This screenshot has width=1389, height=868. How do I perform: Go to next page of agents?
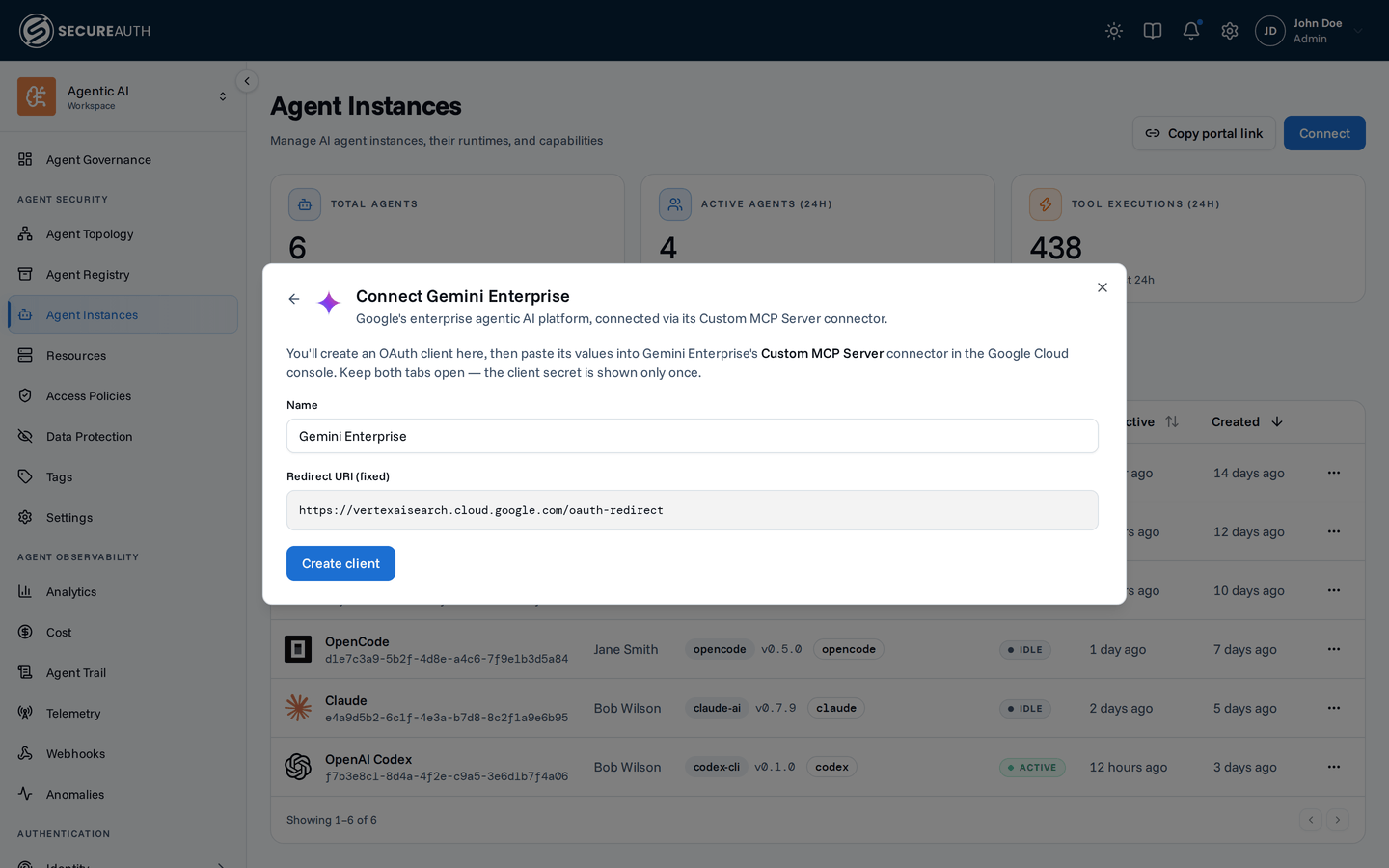pyautogui.click(x=1338, y=820)
